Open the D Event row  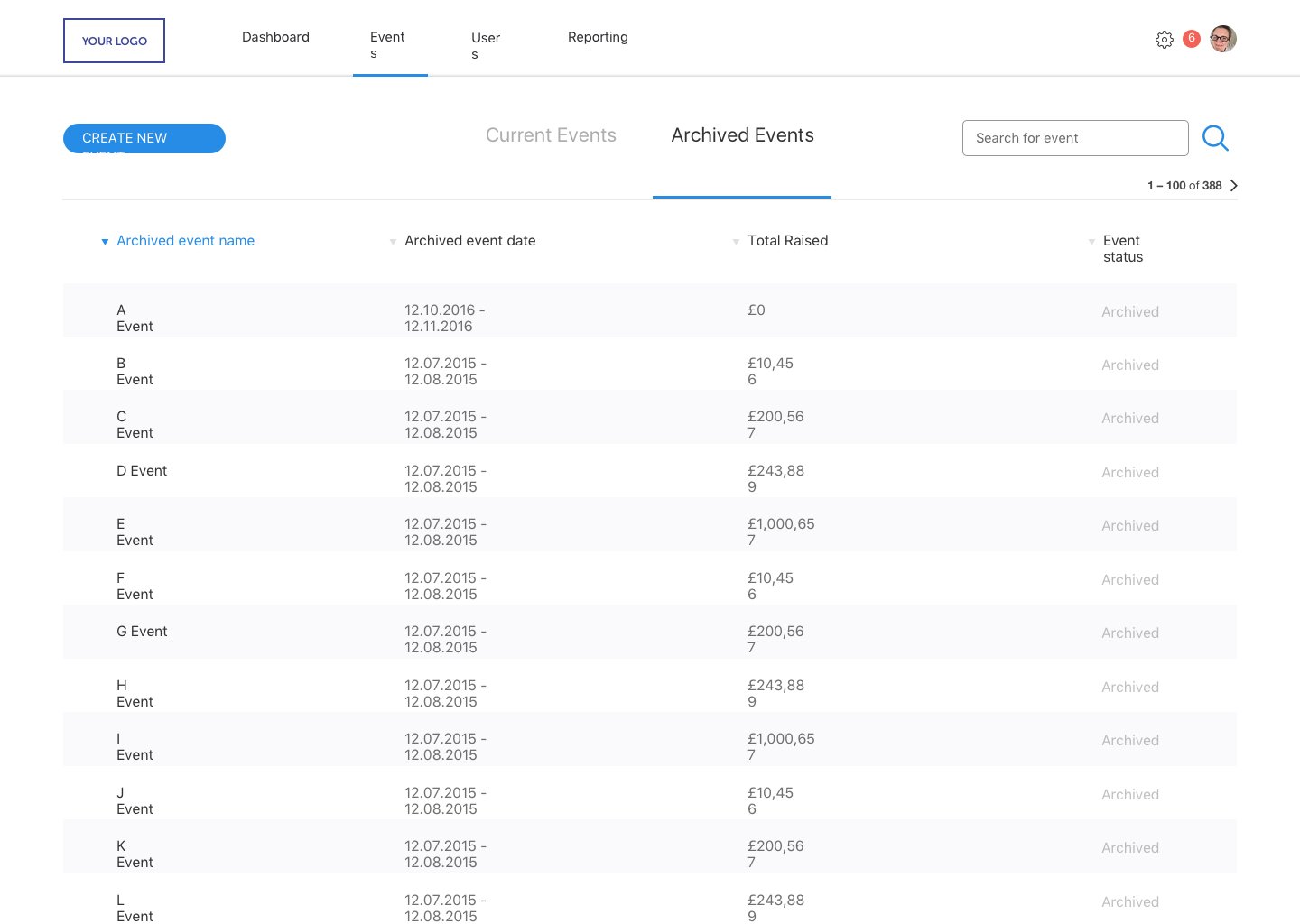[650, 471]
